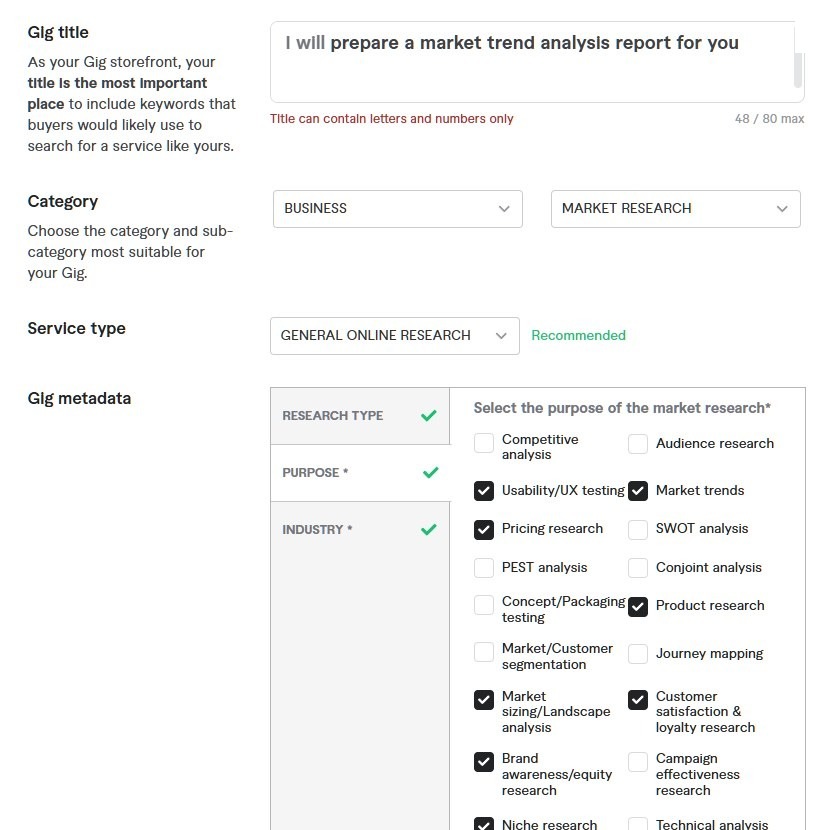Screen dimensions: 833x830
Task: Open the MARKET RESEARCH subcategory dropdown
Action: tap(675, 209)
